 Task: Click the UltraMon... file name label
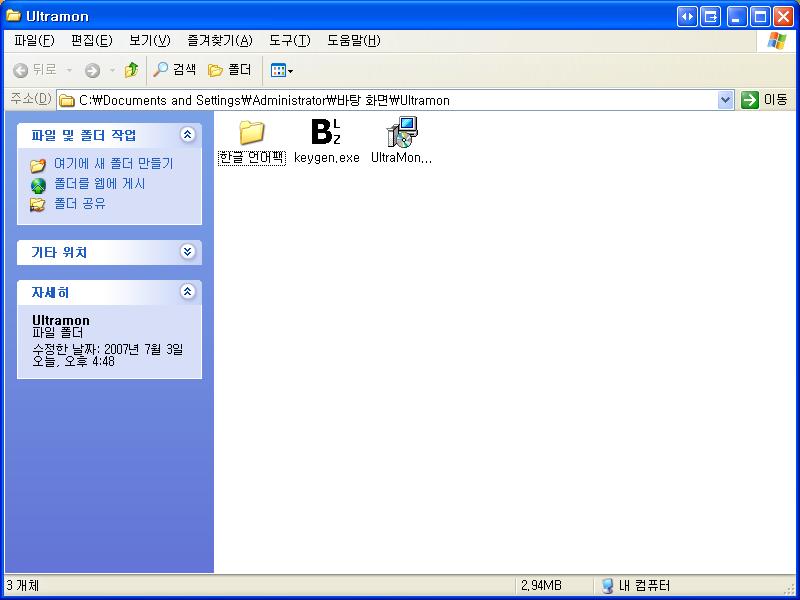[402, 158]
